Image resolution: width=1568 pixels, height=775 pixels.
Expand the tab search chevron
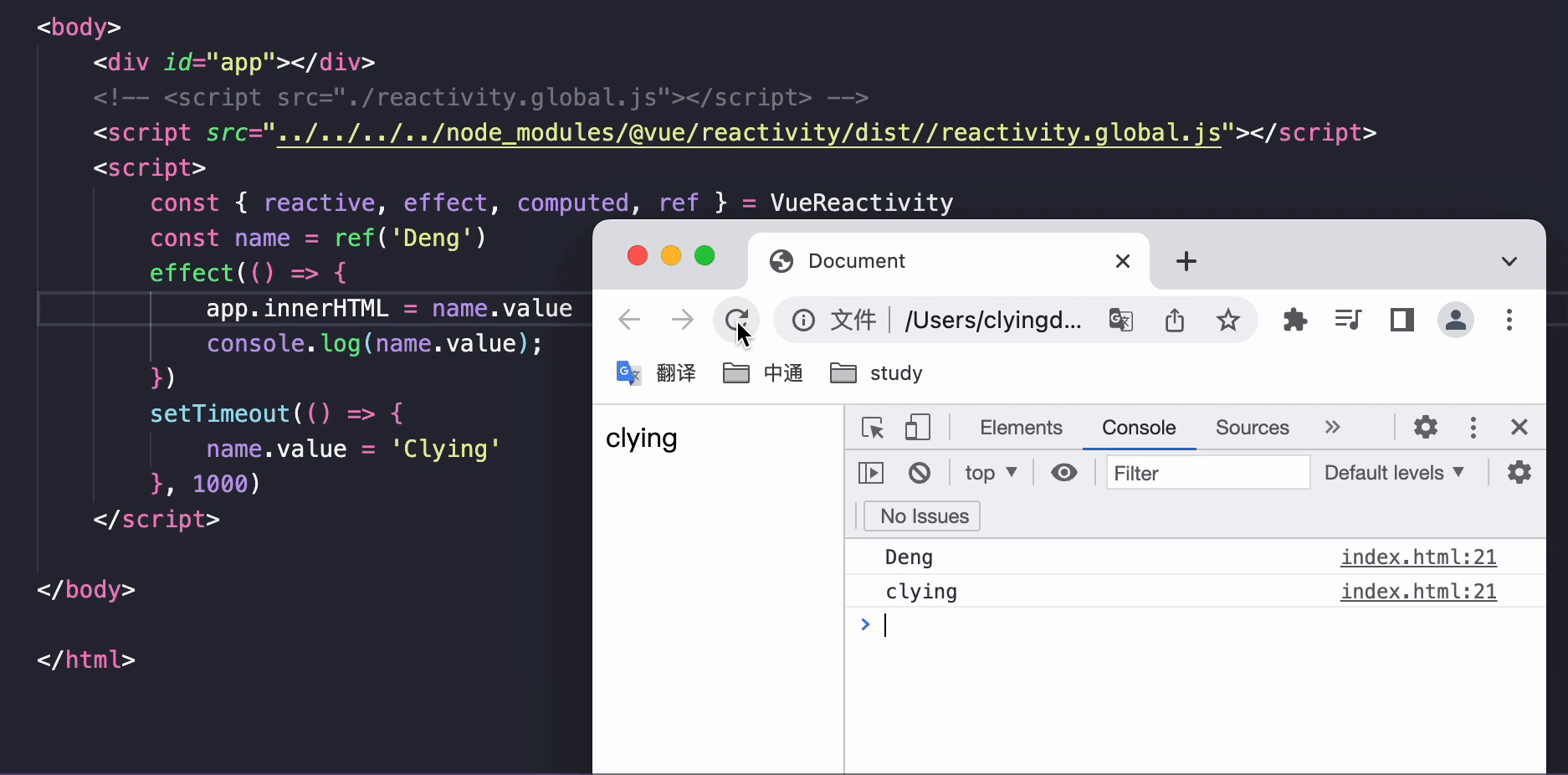[x=1509, y=261]
